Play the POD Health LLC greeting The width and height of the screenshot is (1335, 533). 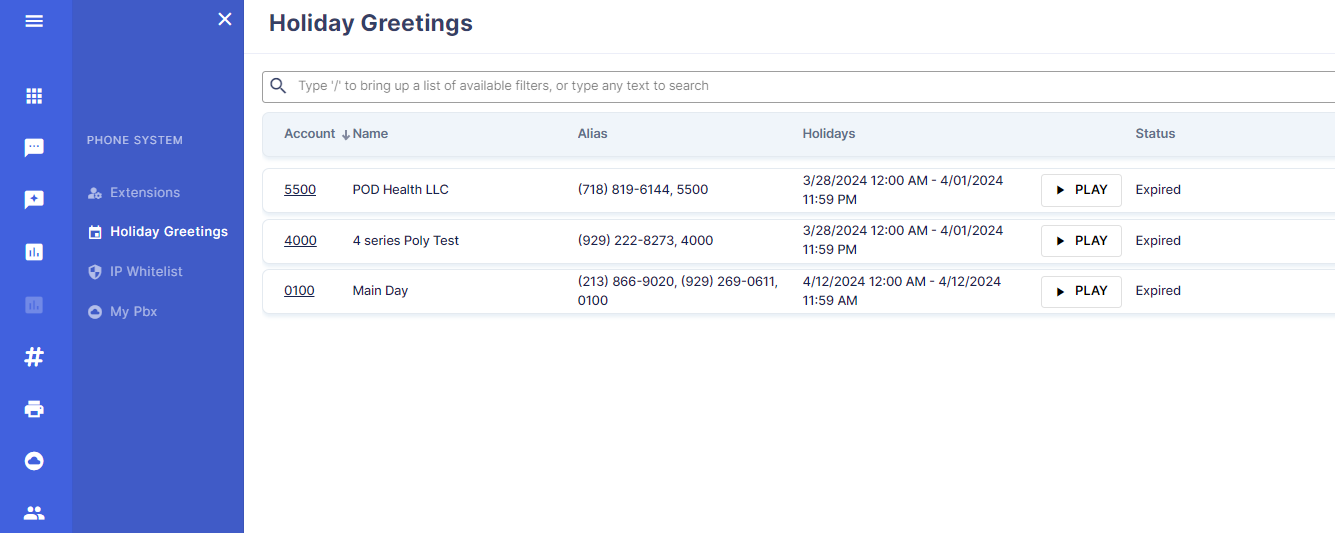1081,190
